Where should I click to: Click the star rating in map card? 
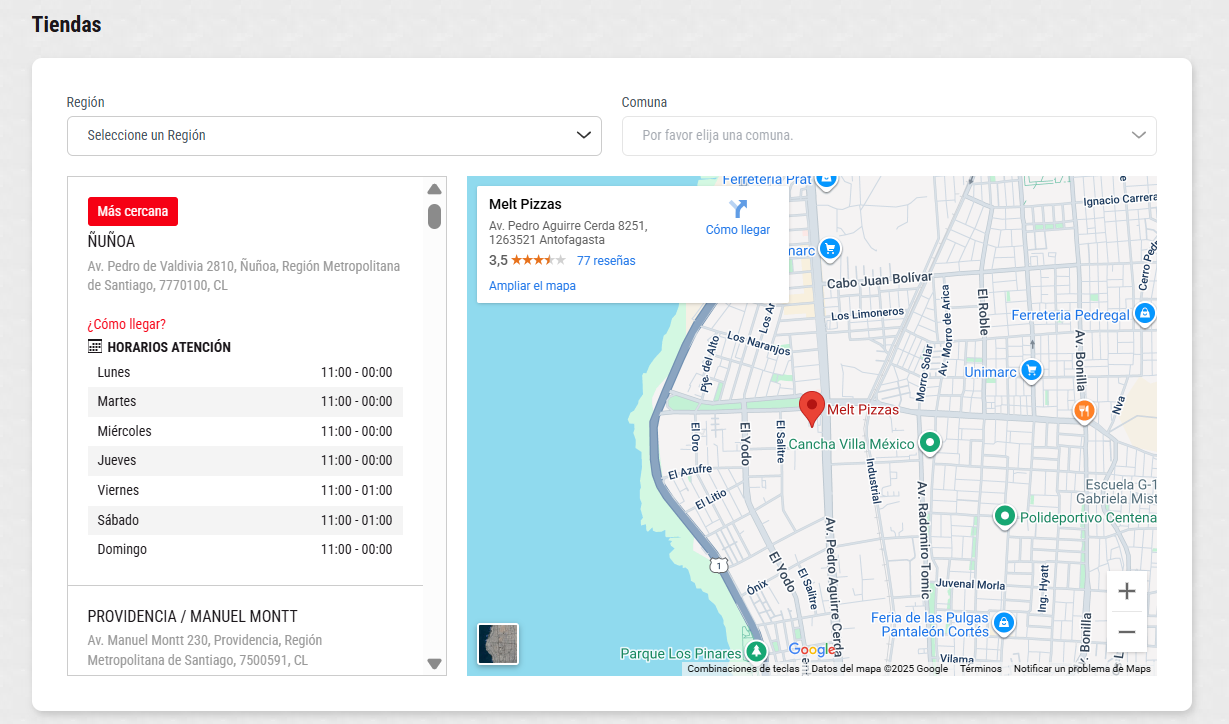[538, 260]
